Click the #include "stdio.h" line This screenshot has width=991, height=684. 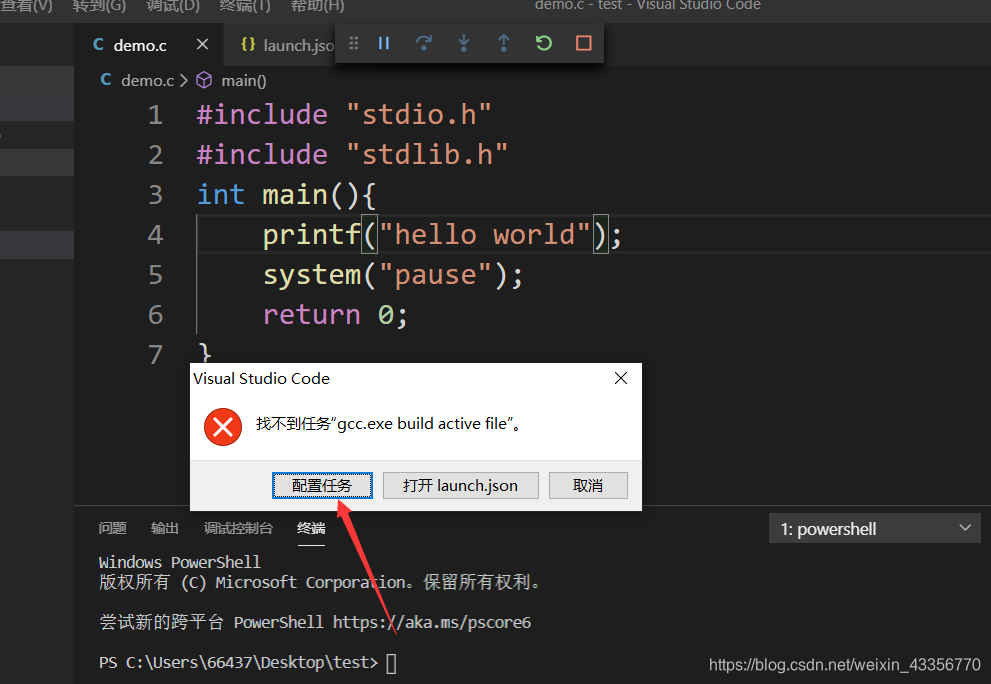tap(344, 115)
